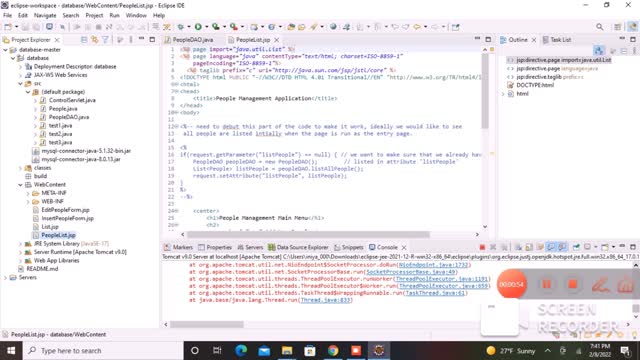Open the Display Selected Console dropdown

pyautogui.click(x=595, y=247)
